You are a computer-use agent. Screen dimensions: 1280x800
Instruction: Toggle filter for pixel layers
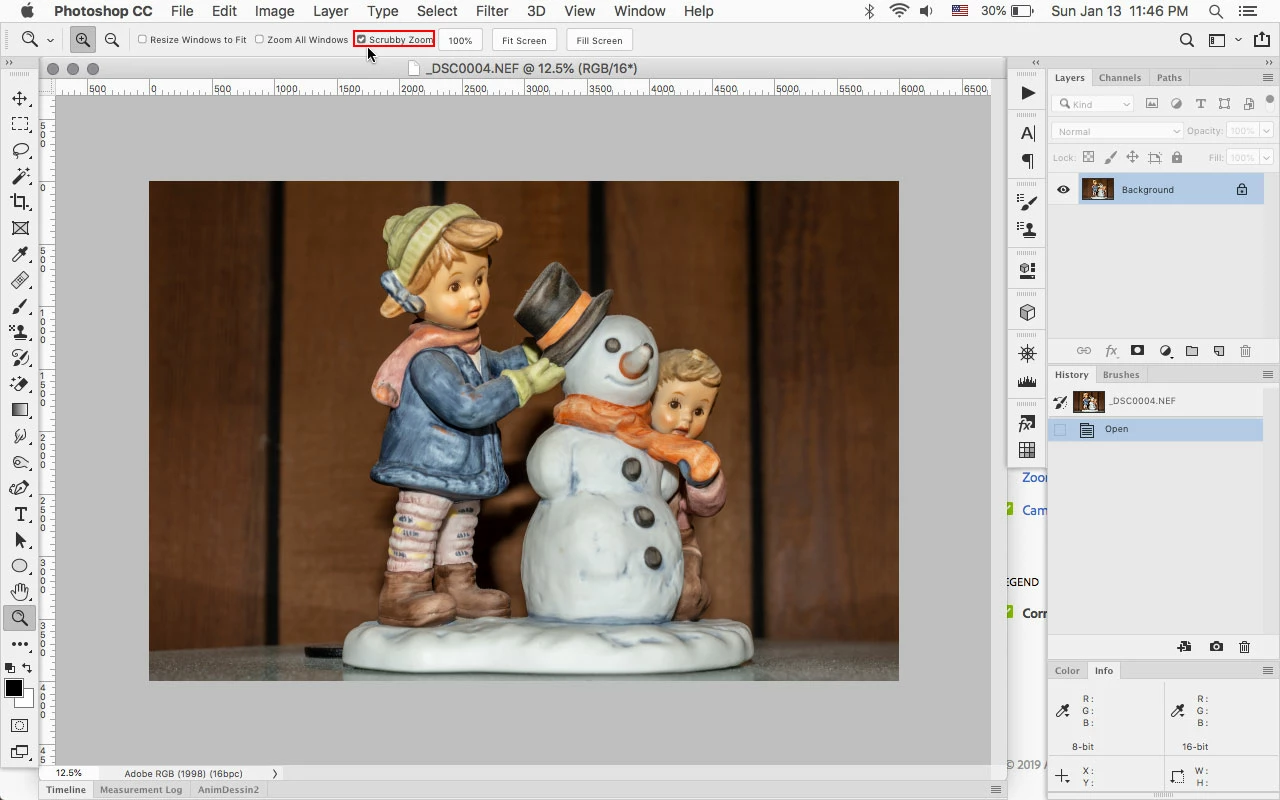(x=1152, y=104)
